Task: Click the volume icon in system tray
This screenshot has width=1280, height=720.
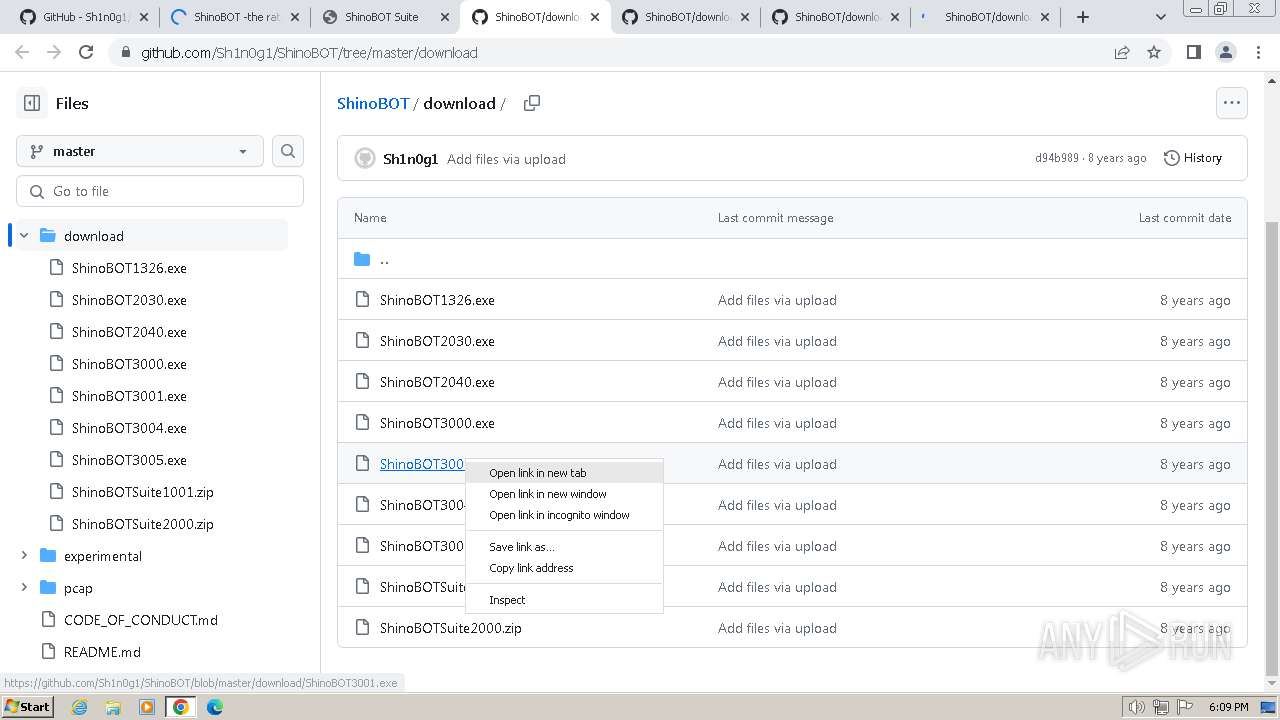Action: tap(1136, 707)
